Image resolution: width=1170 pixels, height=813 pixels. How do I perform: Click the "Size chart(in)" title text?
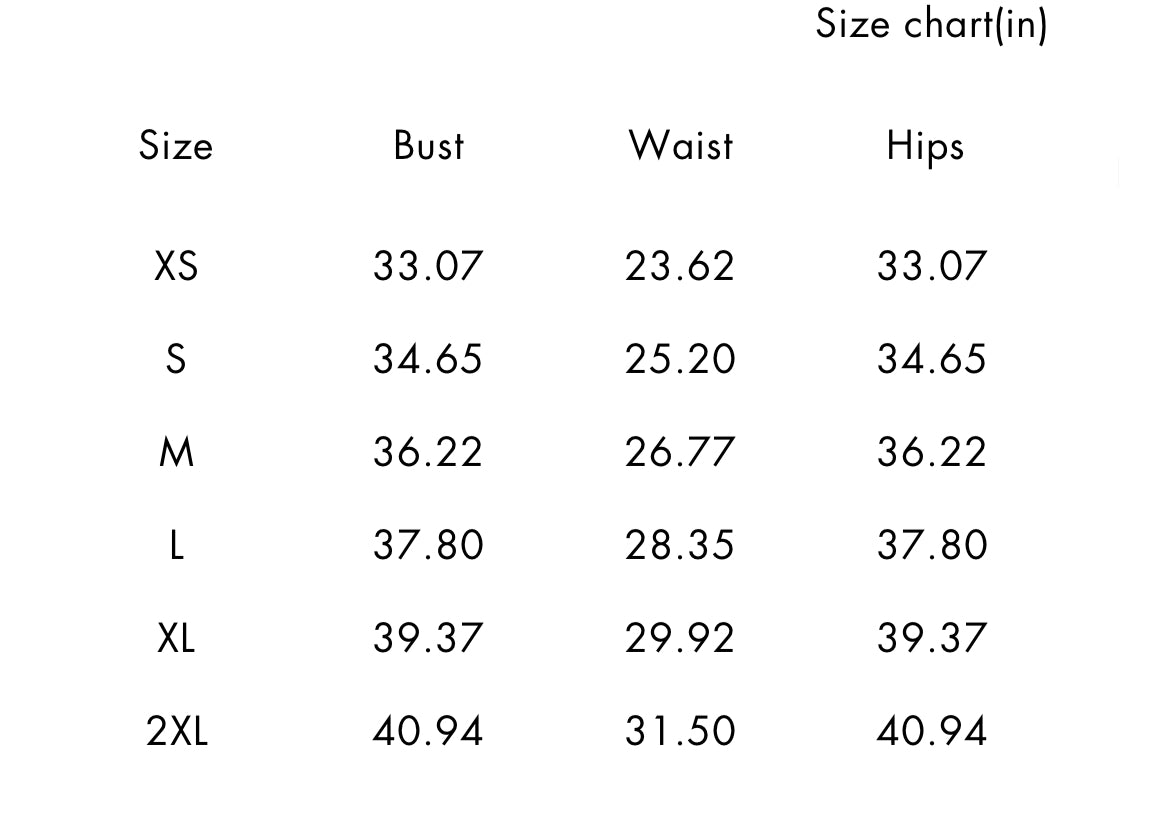point(931,24)
